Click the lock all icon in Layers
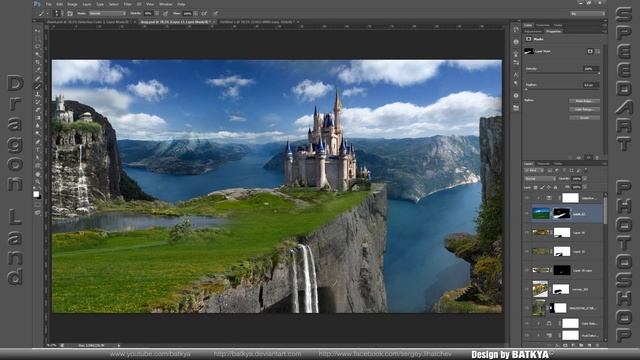Image resolution: width=640 pixels, height=360 pixels. coord(556,187)
